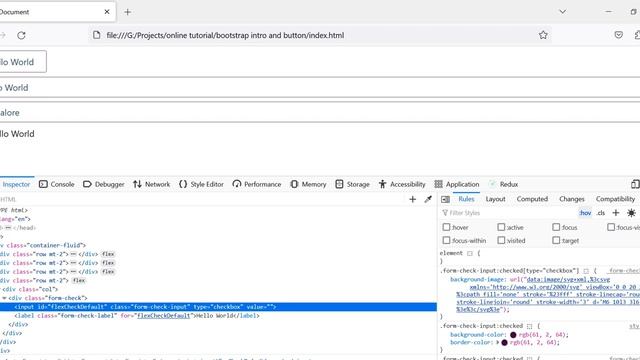Switch to the Inspector tab
The image size is (640, 360).
tap(16, 184)
